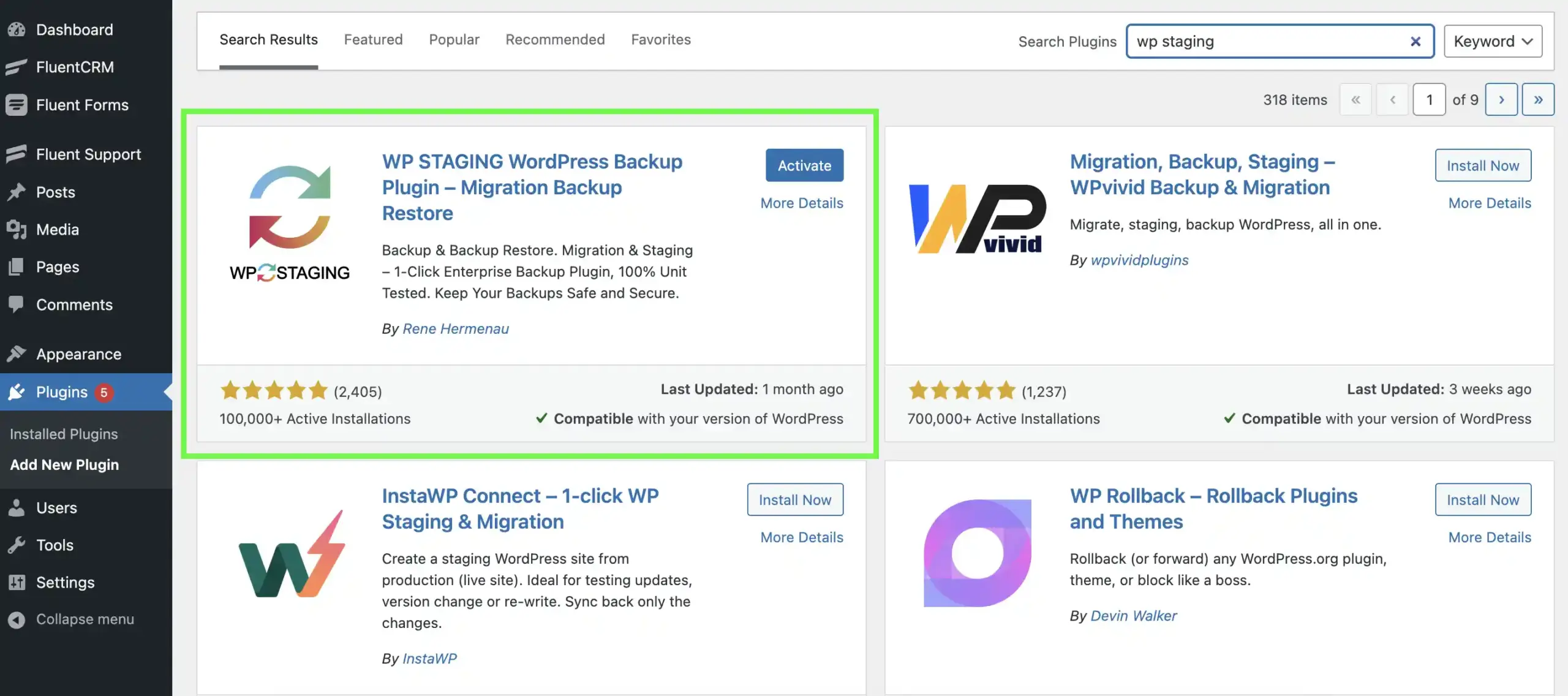Click the Posts pushpin icon
This screenshot has height=696, width=1568.
17,192
